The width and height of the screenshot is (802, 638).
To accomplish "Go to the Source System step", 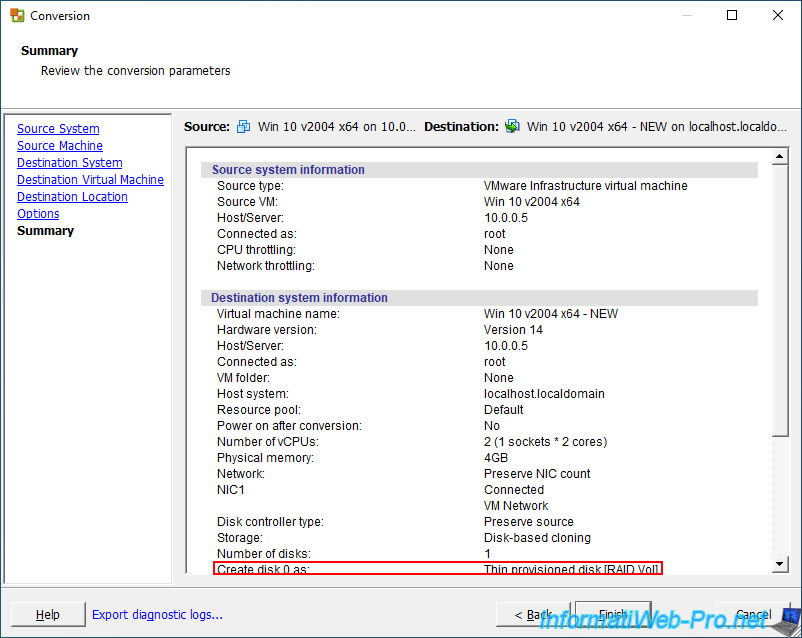I will [x=58, y=128].
